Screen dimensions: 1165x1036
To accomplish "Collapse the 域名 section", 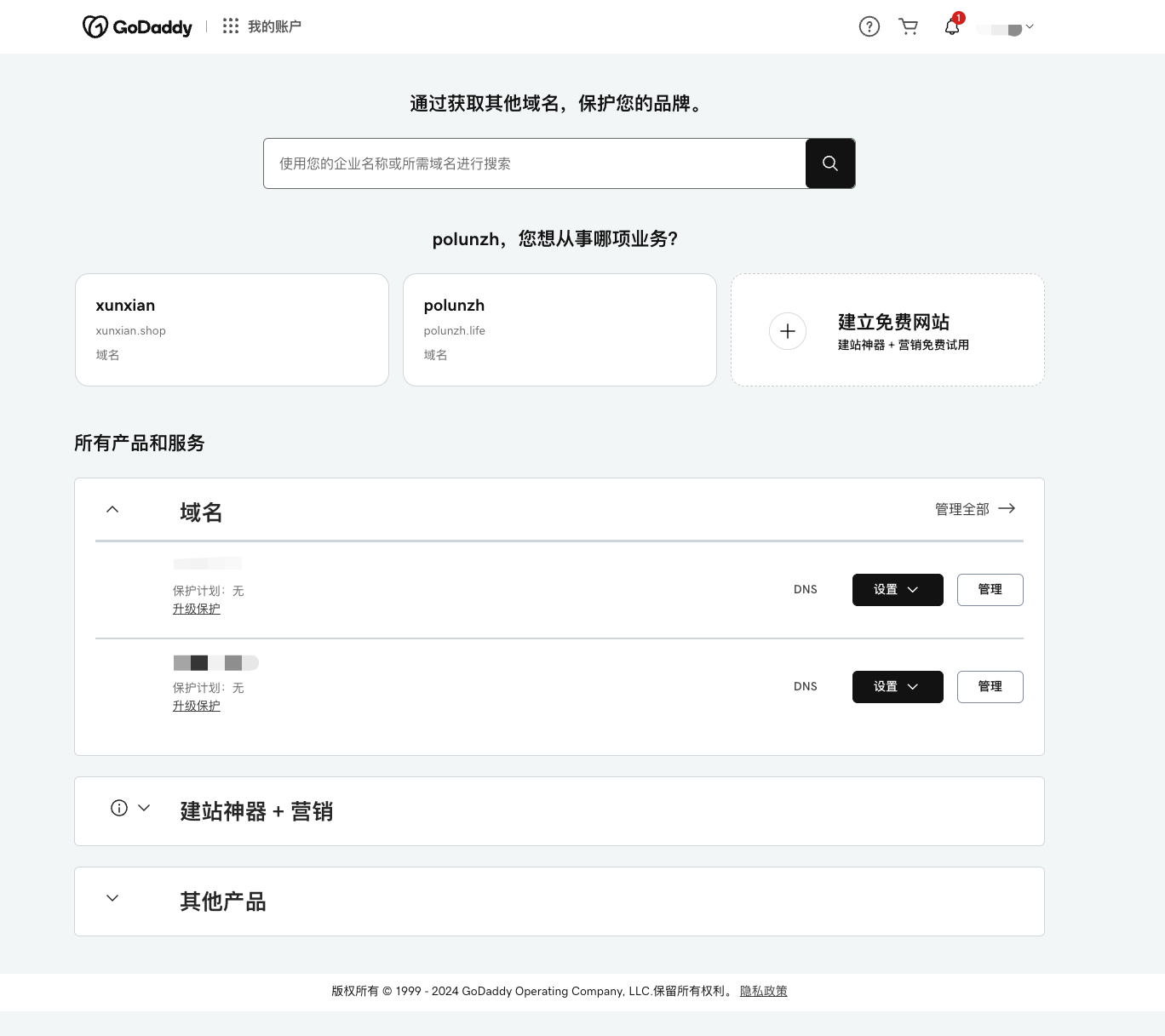I will (x=112, y=509).
